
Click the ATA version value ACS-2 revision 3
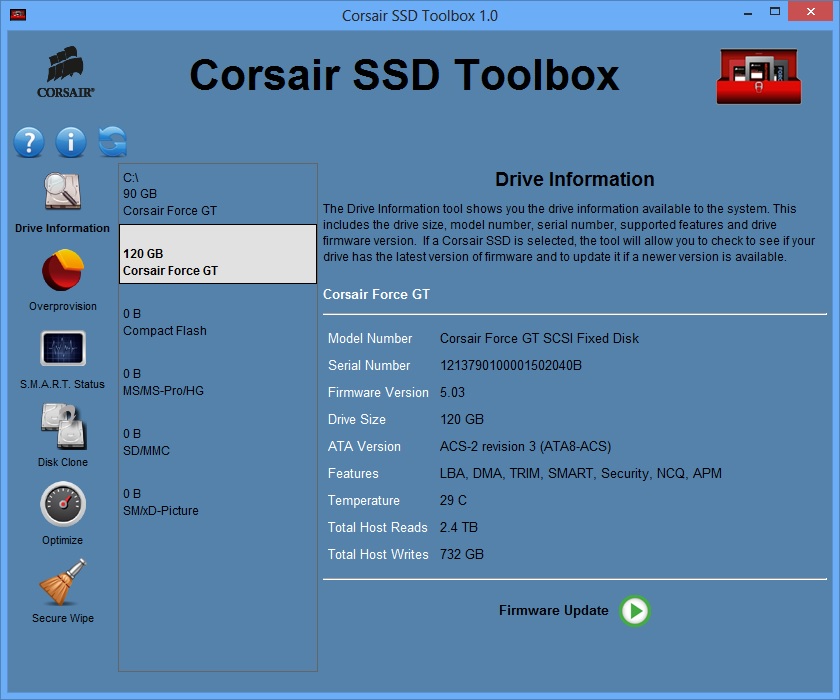pyautogui.click(x=525, y=447)
